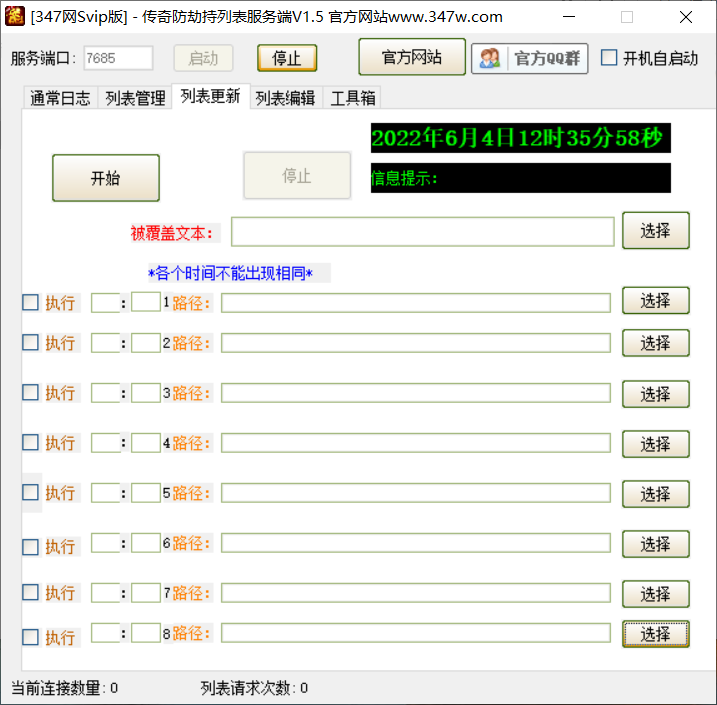
Task: Focus the 被覆盖文本 text field
Action: (423, 232)
